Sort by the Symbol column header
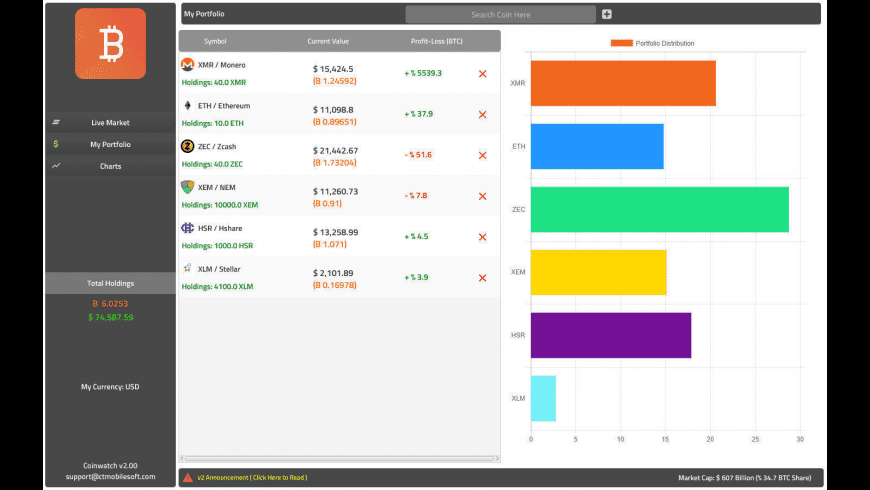870x490 pixels. (215, 41)
